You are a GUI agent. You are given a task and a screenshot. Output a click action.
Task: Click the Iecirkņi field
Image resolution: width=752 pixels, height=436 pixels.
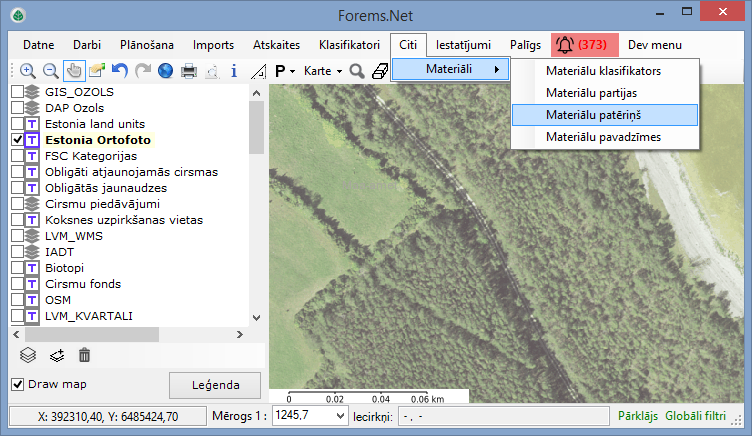coord(504,416)
